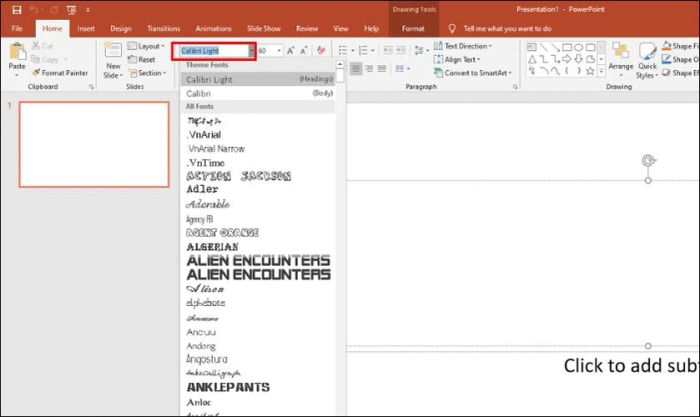Image resolution: width=700 pixels, height=417 pixels.
Task: Select slide 1 thumbnail
Action: (x=94, y=144)
